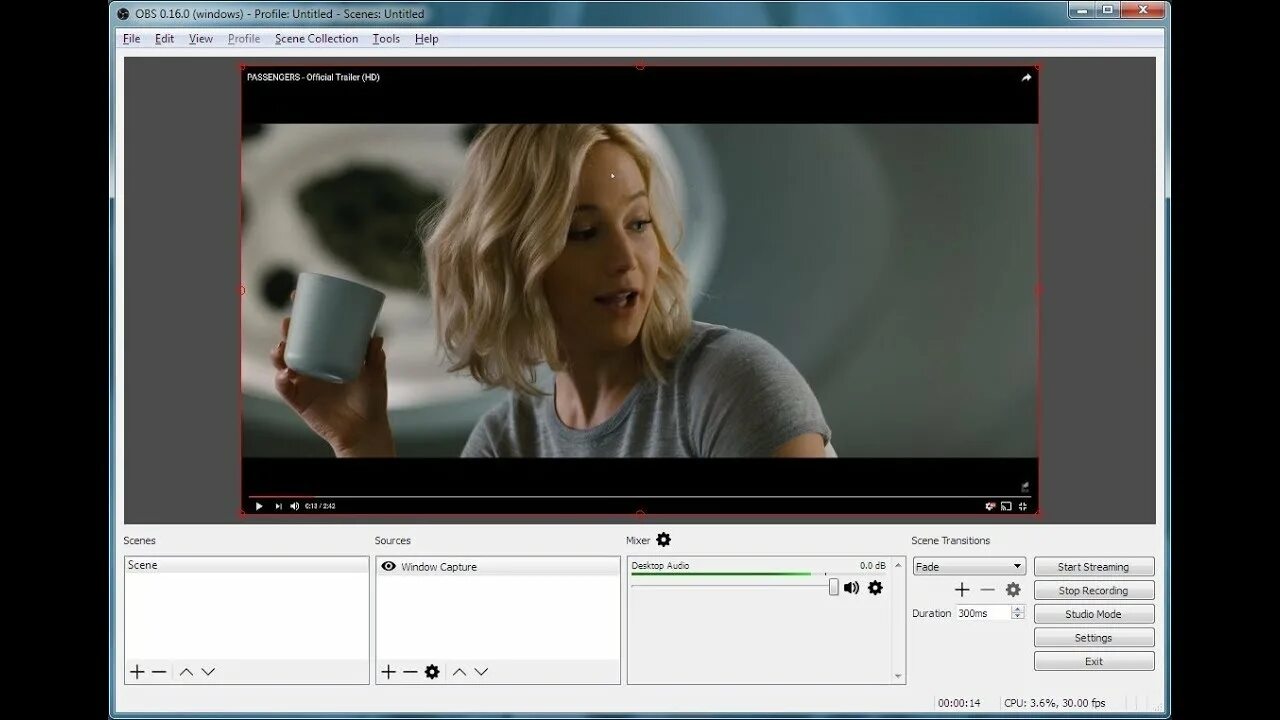Viewport: 1280px width, 720px height.
Task: Open Settings button
Action: [1094, 638]
